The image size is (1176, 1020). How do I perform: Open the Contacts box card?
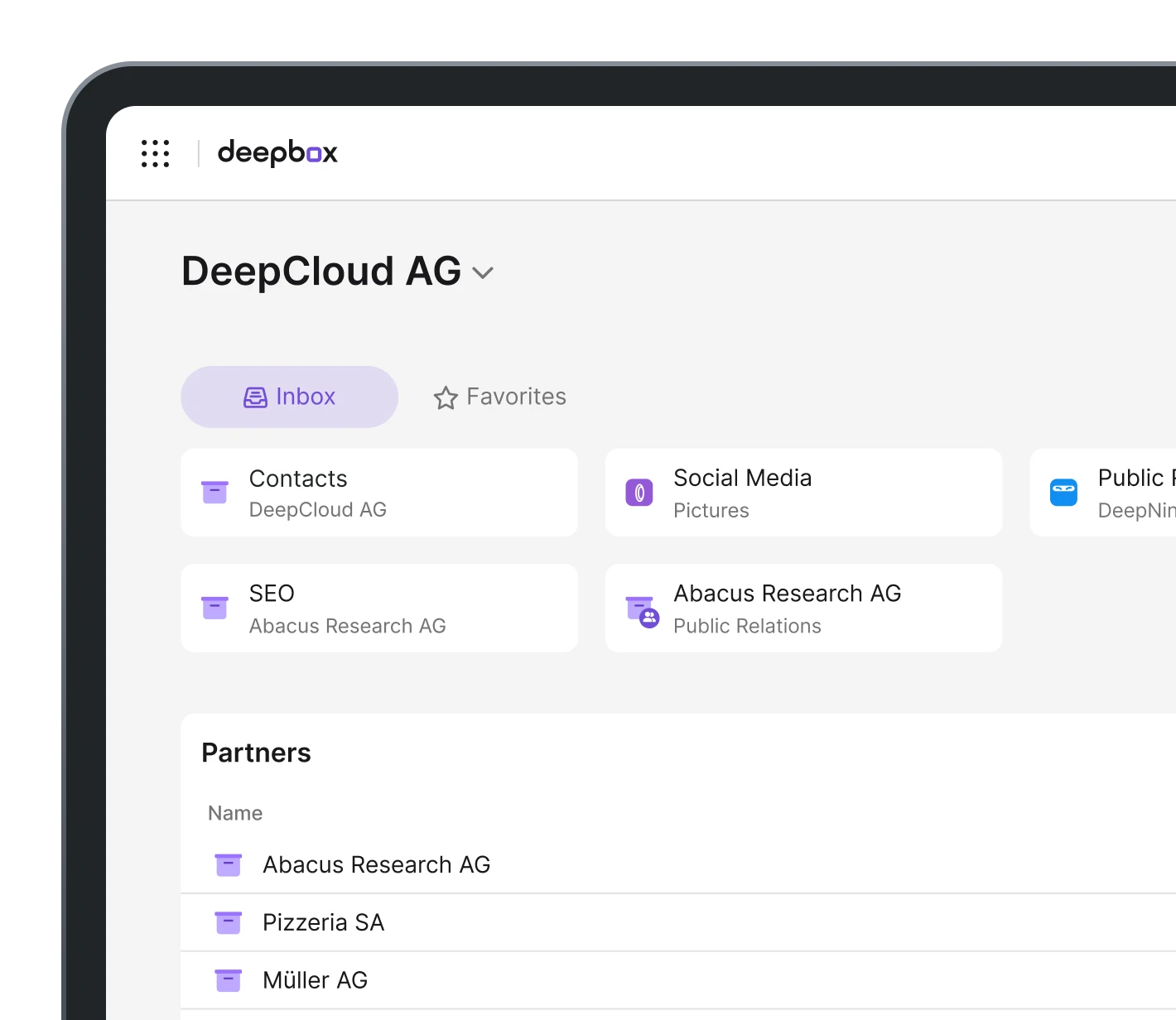379,493
